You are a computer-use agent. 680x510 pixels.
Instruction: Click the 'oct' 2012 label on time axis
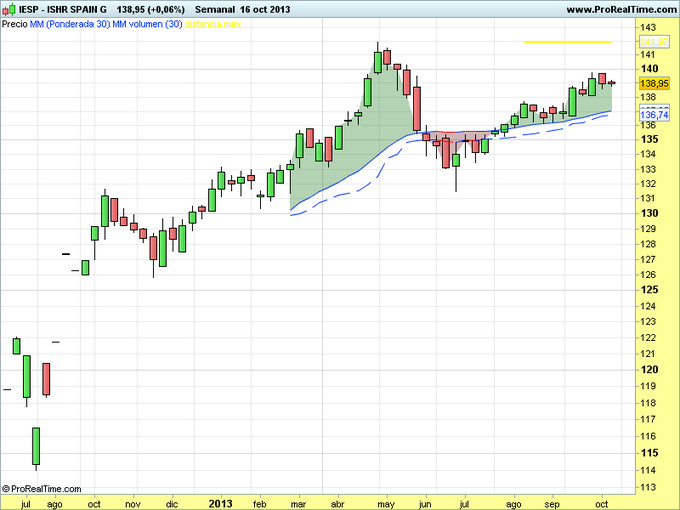94,506
